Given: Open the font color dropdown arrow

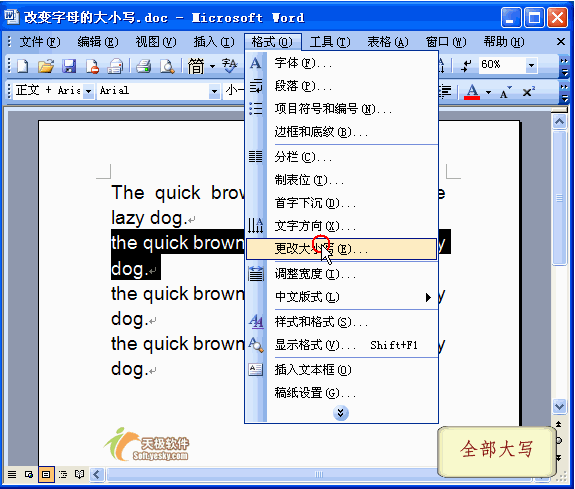Looking at the screenshot, I should (x=488, y=92).
